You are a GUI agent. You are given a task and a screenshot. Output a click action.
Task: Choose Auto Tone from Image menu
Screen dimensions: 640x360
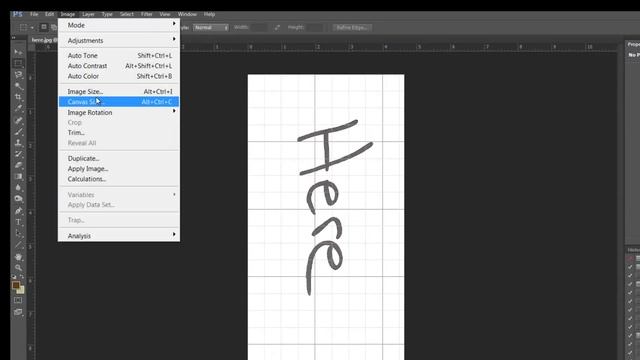119,56
